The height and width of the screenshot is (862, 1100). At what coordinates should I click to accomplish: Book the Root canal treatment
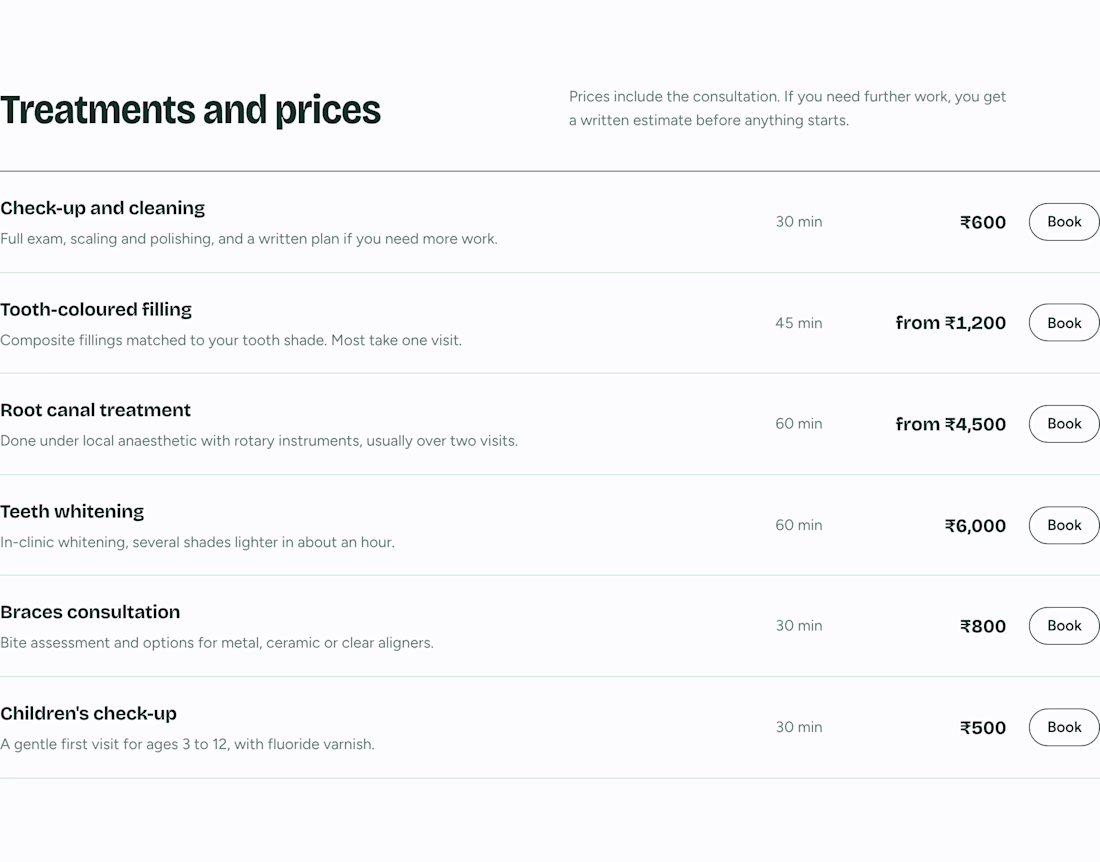pos(1064,424)
